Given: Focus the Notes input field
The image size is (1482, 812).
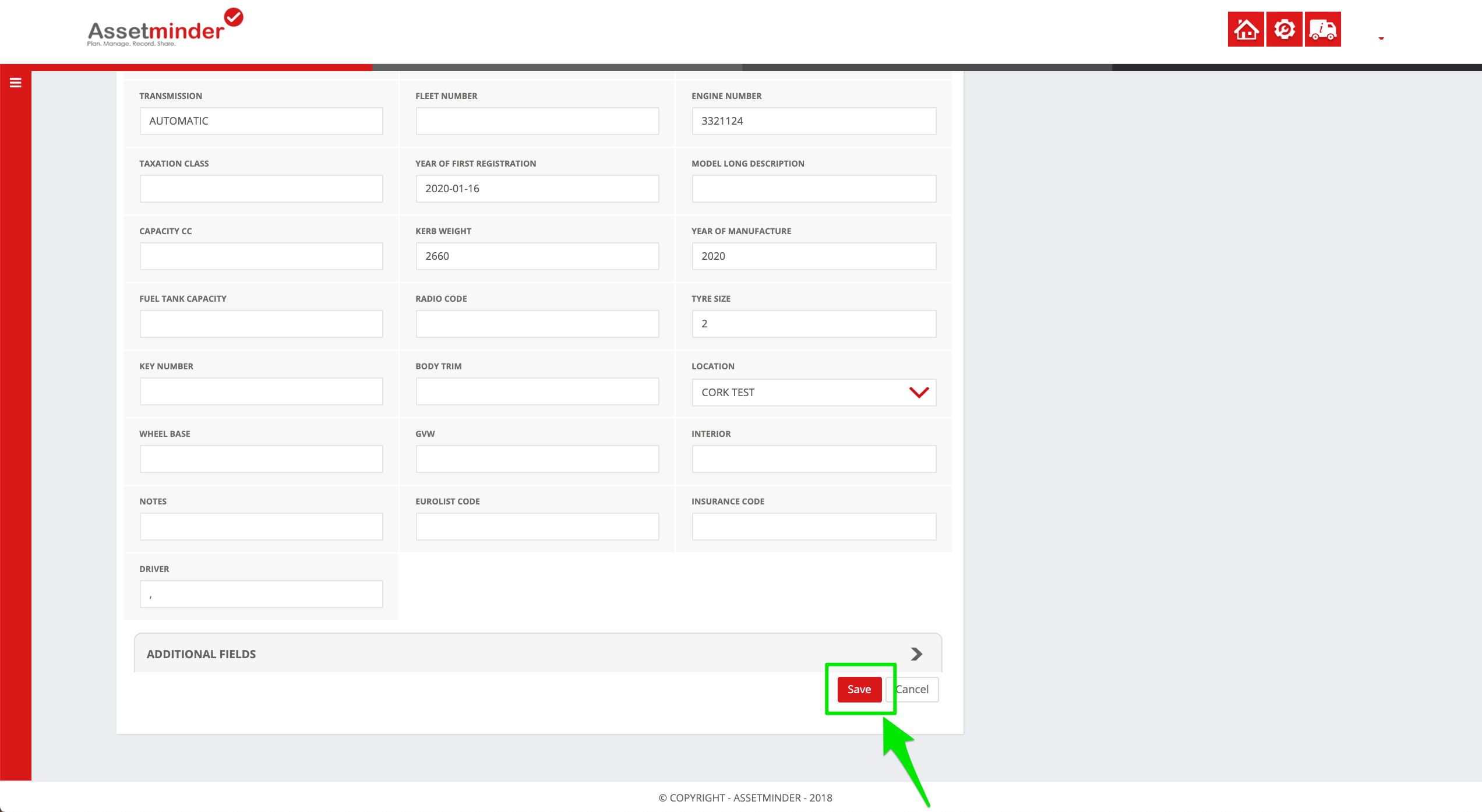Looking at the screenshot, I should click(x=261, y=527).
